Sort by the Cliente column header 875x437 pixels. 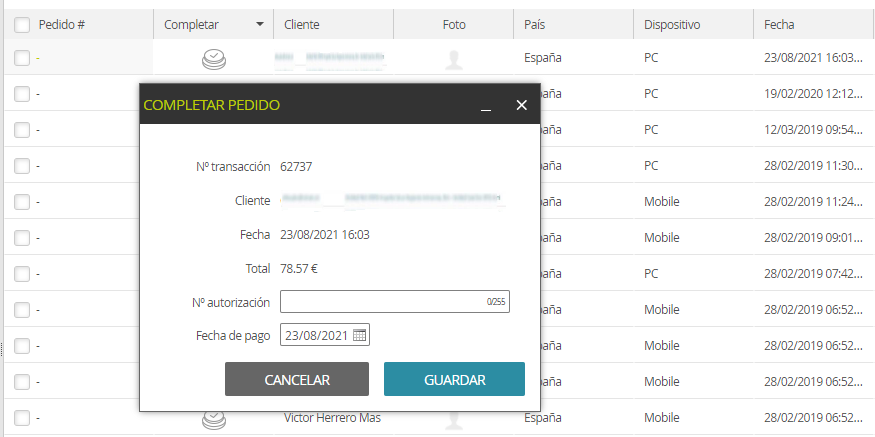[302, 25]
